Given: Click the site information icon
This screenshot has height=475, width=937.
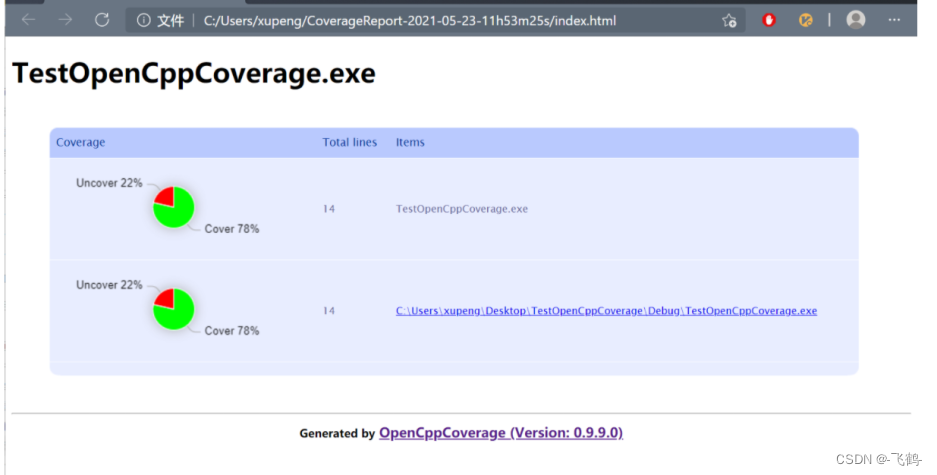Looking at the screenshot, I should [143, 20].
